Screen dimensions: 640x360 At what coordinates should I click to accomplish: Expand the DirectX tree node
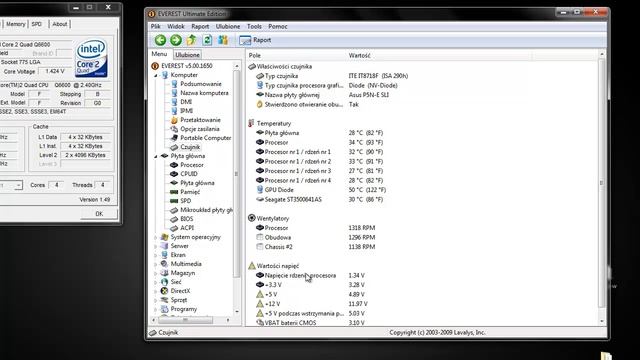pyautogui.click(x=156, y=291)
